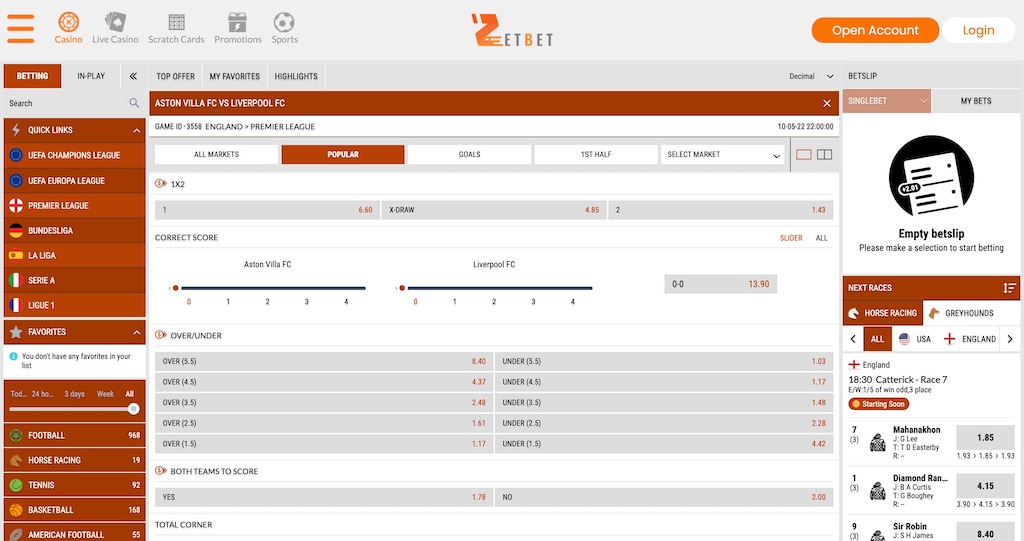This screenshot has width=1024, height=541.
Task: Open the My Favorites tab
Action: coord(234,76)
